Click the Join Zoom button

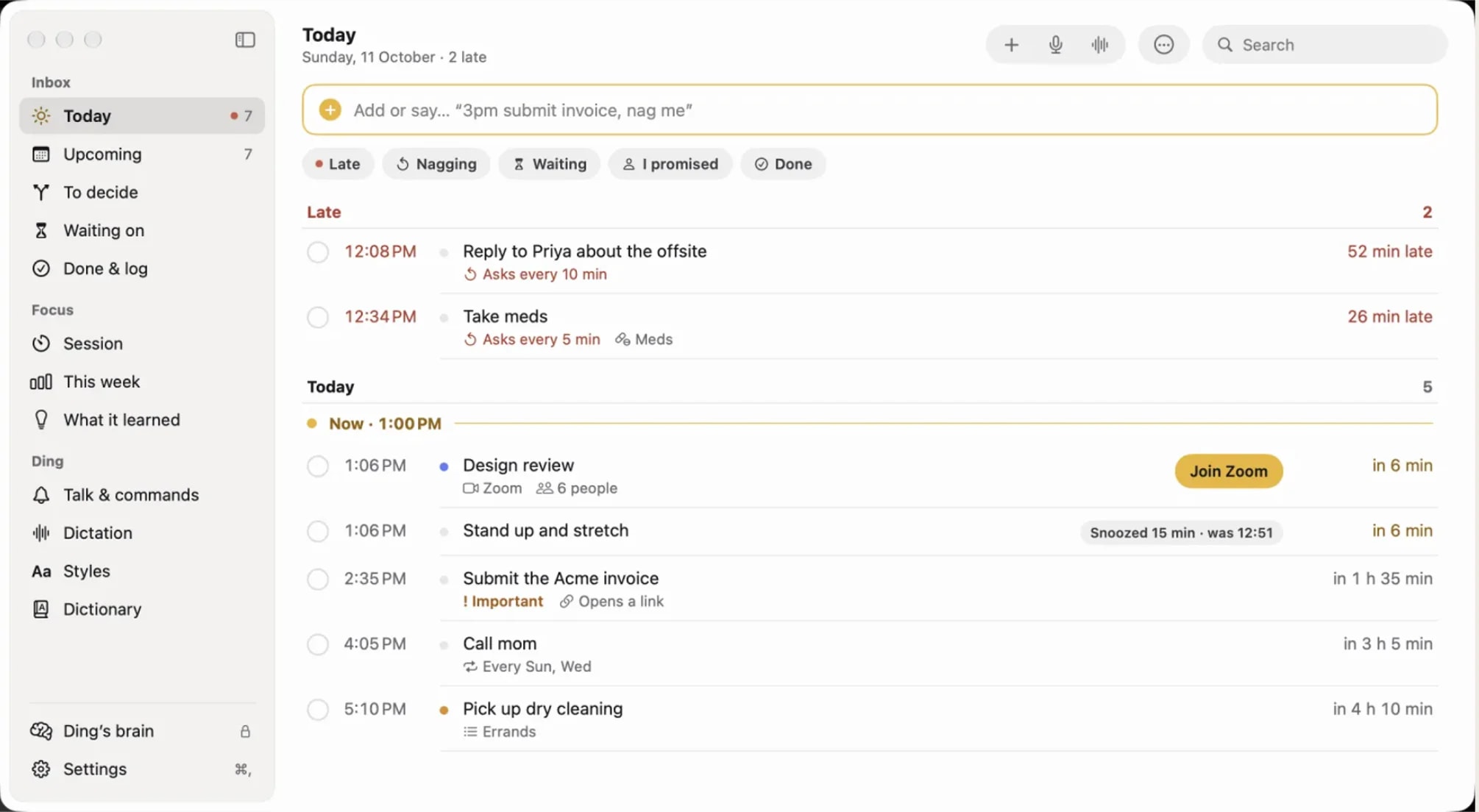(1229, 471)
